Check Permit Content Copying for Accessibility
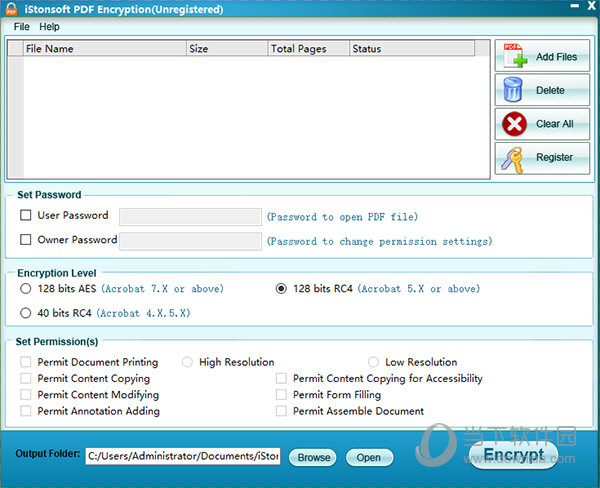Viewport: 600px width, 488px height. [281, 378]
